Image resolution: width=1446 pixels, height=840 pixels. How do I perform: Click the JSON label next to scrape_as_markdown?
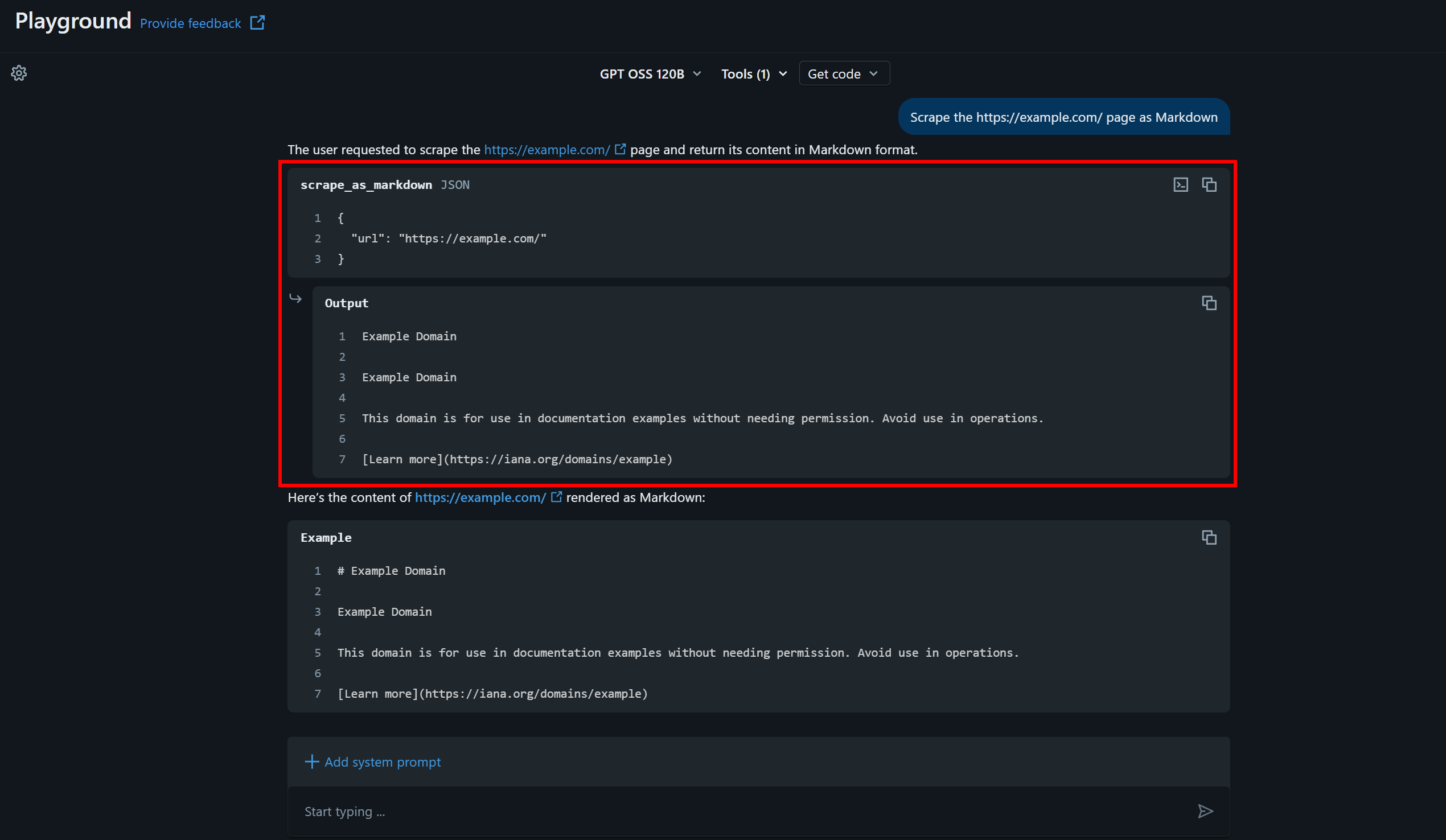(455, 185)
